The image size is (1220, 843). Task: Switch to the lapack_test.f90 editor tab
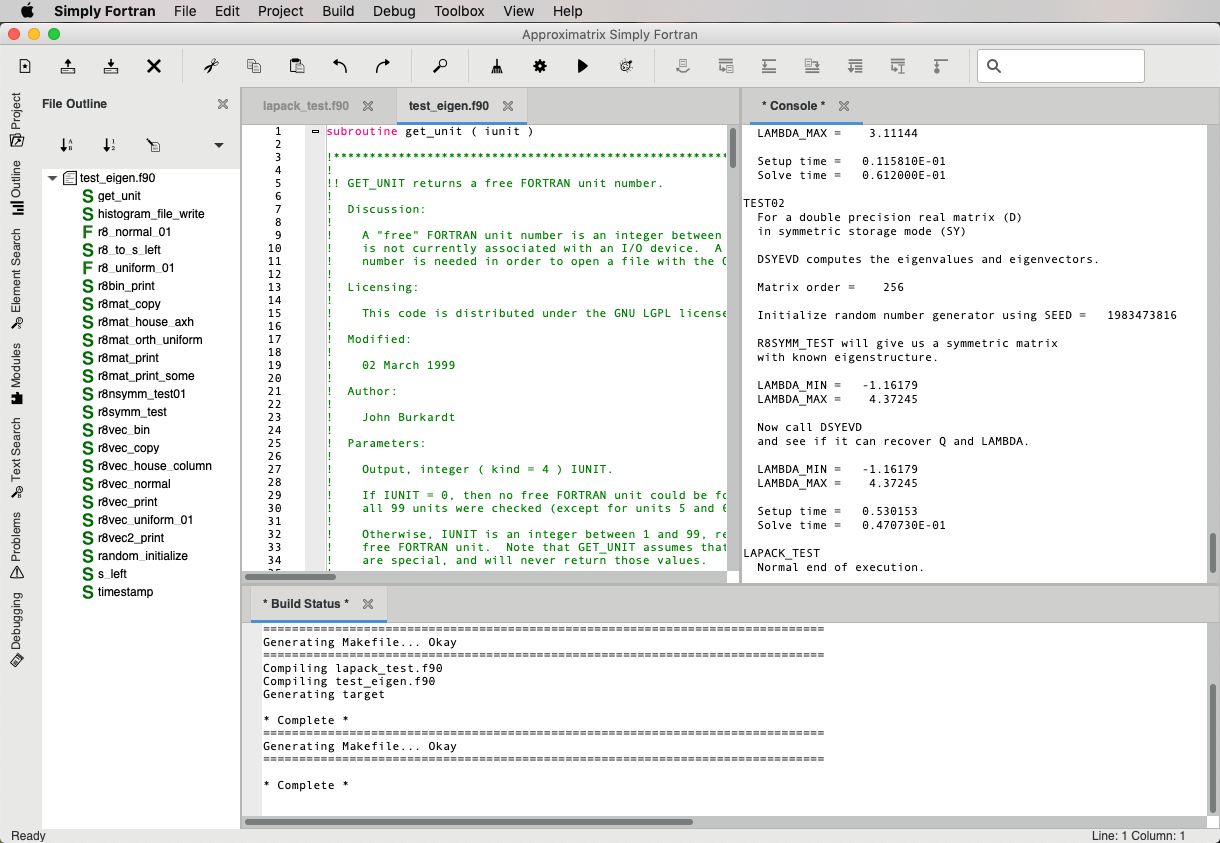tap(306, 106)
